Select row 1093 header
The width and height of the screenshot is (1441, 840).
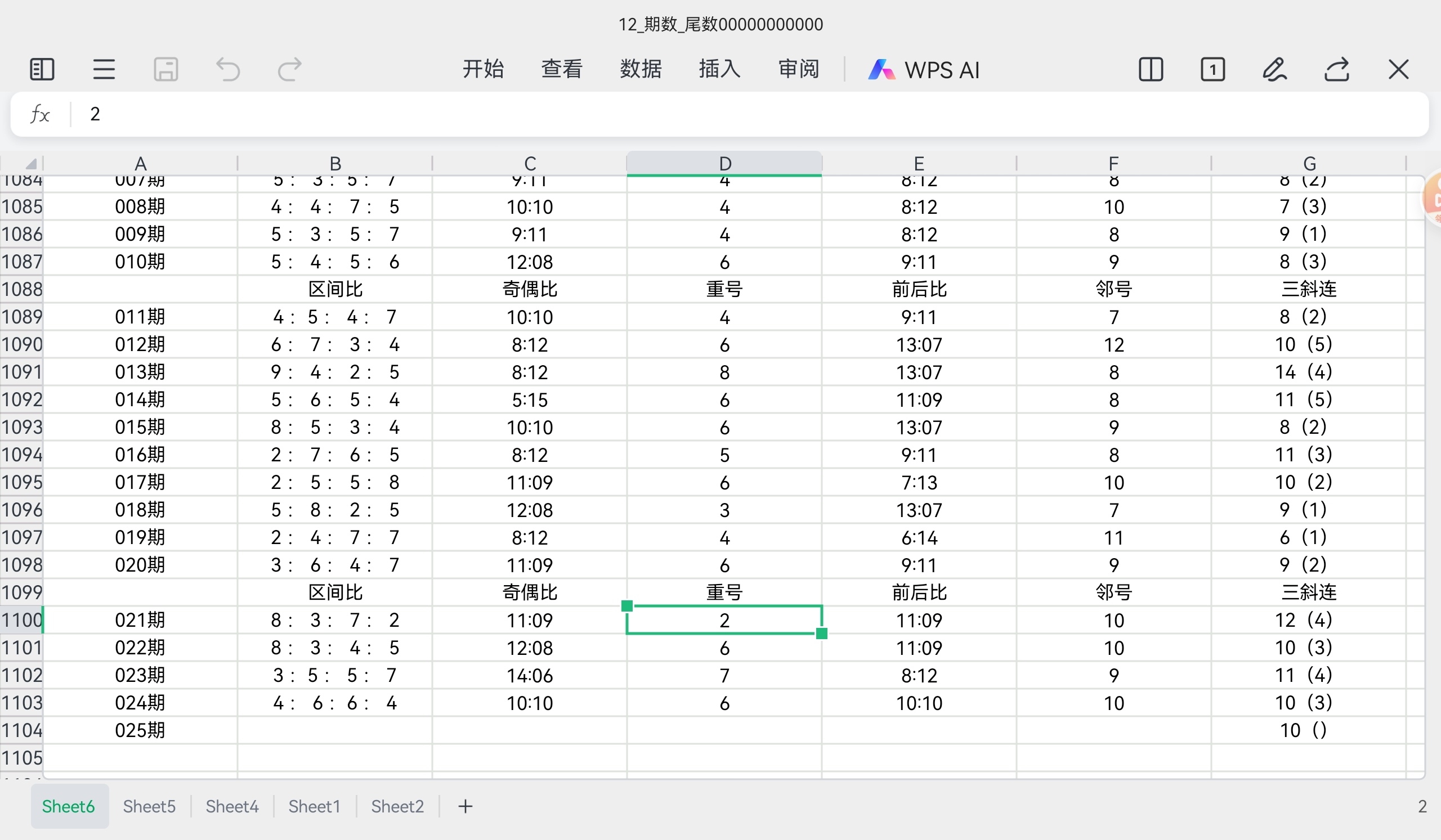[22, 427]
